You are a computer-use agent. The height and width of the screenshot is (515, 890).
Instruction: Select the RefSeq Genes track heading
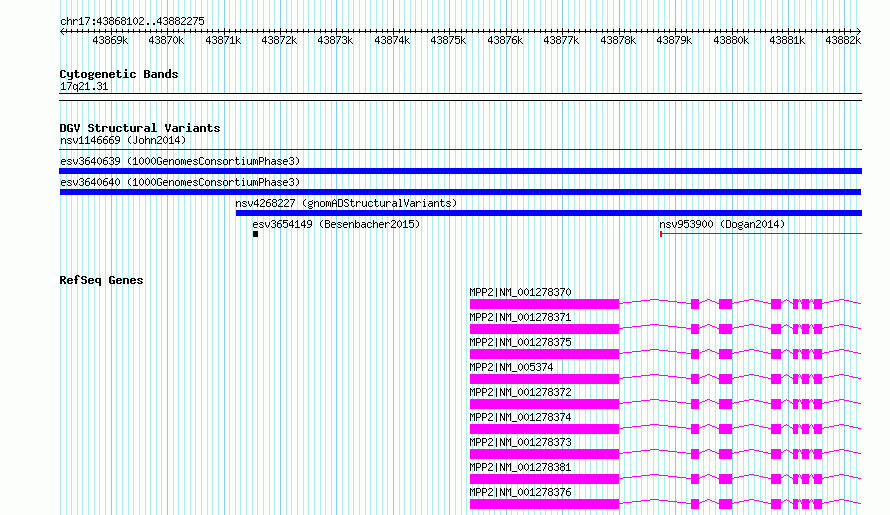[101, 280]
